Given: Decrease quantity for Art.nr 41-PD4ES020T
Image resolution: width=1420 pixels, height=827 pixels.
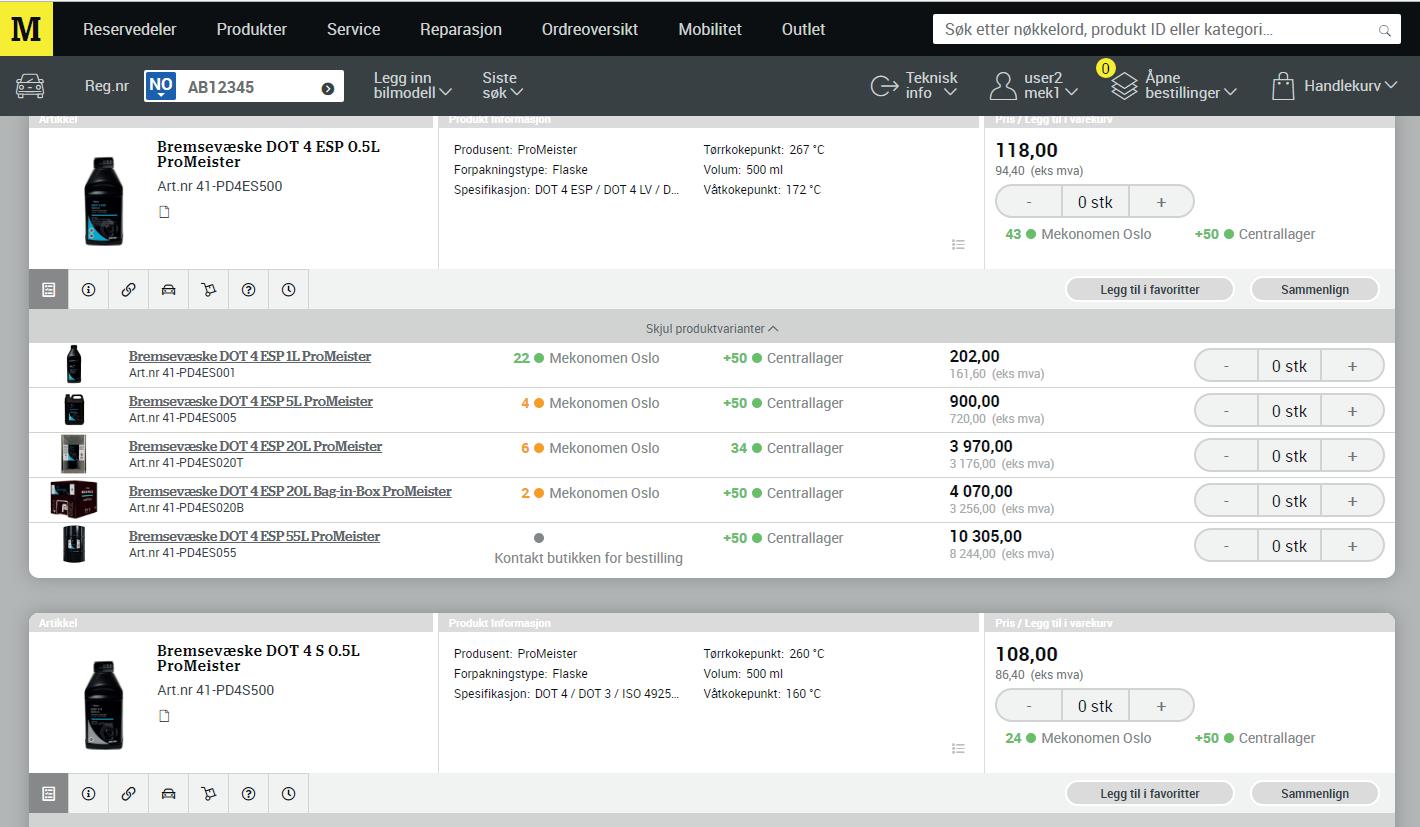Looking at the screenshot, I should point(1226,456).
